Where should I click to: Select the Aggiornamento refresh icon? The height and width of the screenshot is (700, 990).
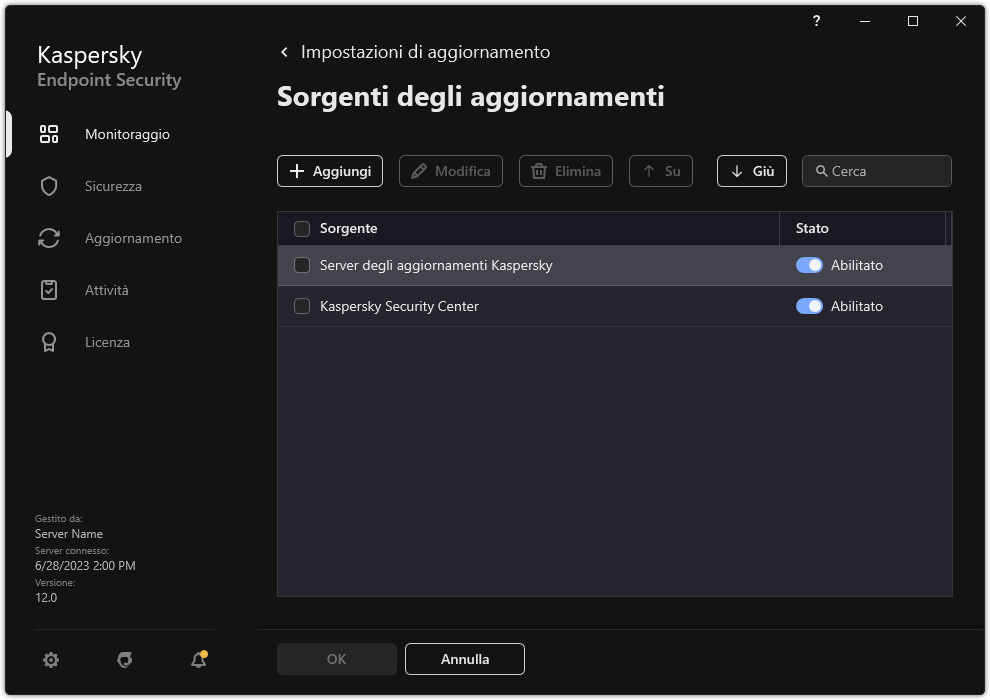[49, 238]
